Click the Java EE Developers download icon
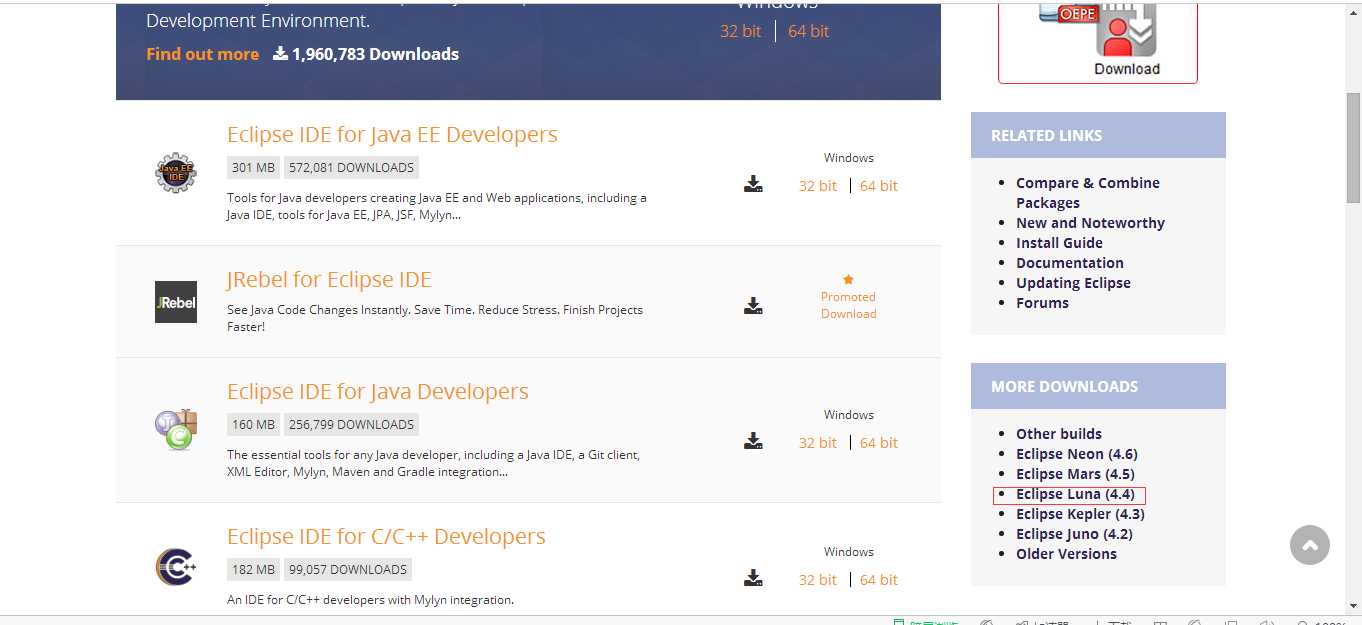Image resolution: width=1362 pixels, height=625 pixels. point(753,184)
